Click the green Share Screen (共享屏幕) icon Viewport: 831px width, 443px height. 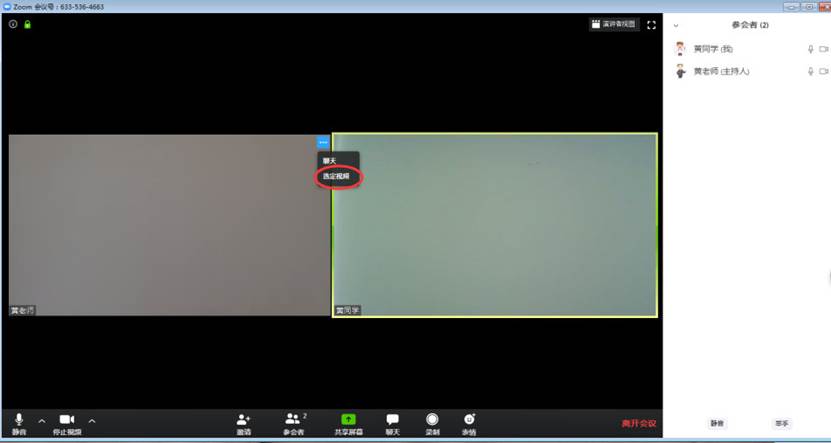348,420
